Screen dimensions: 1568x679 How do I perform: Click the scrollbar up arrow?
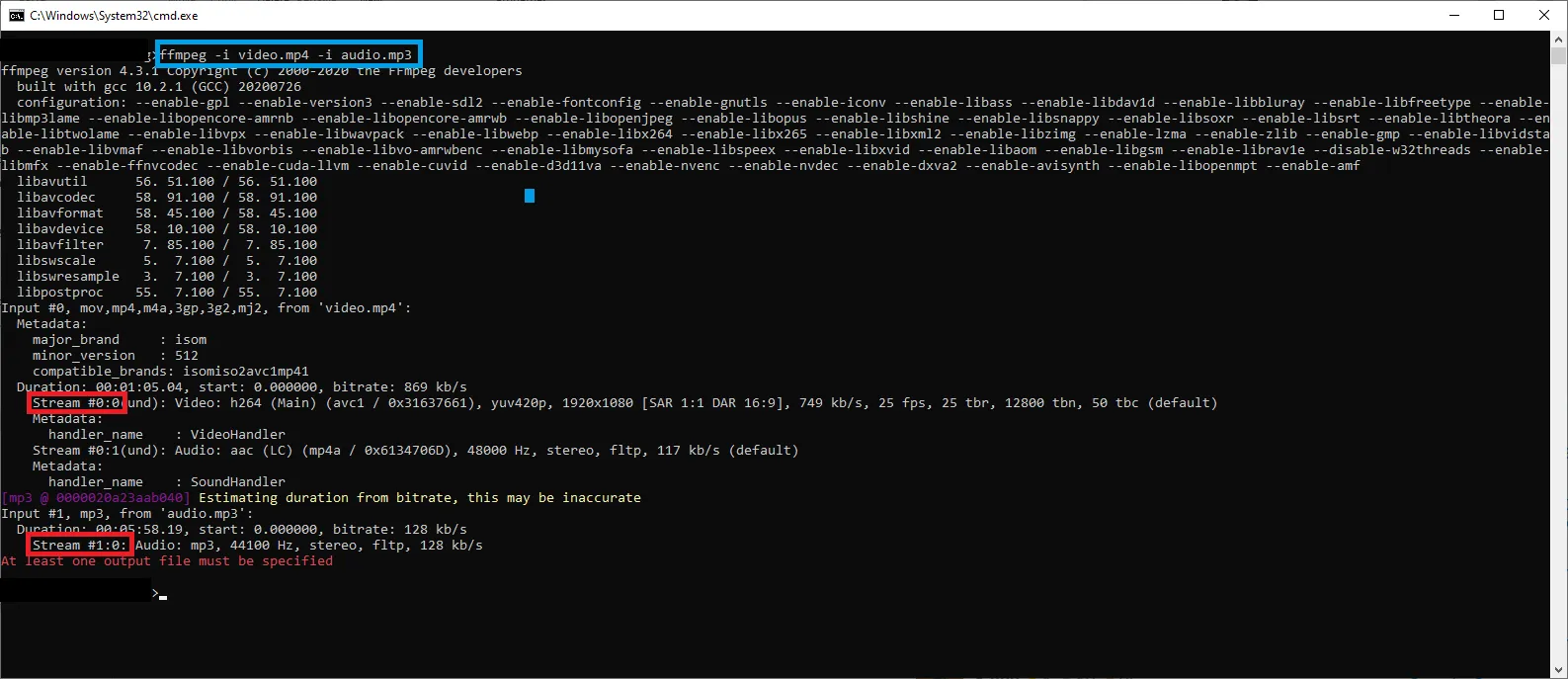point(1559,39)
